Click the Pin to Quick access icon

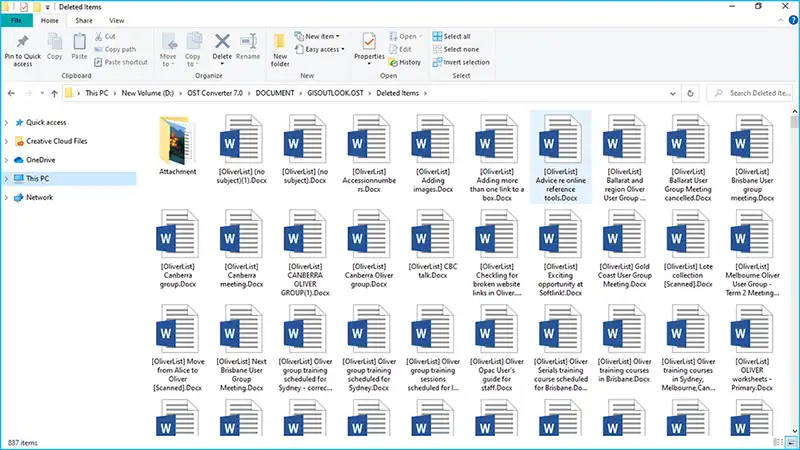pyautogui.click(x=22, y=42)
